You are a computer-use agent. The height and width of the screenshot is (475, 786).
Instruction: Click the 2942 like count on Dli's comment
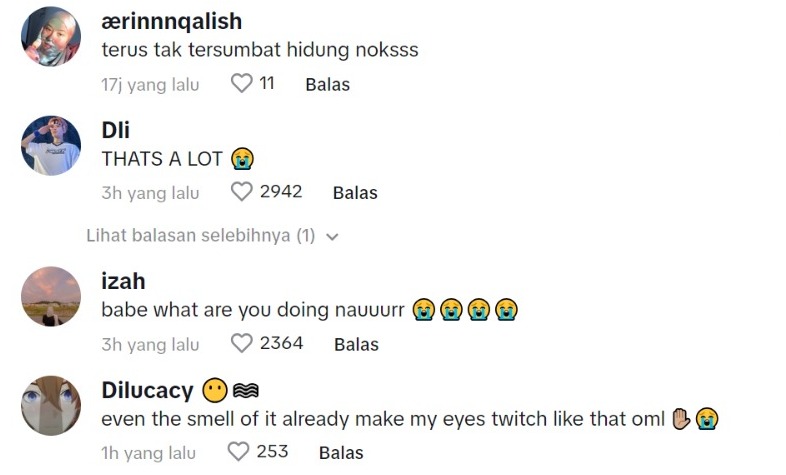(281, 192)
